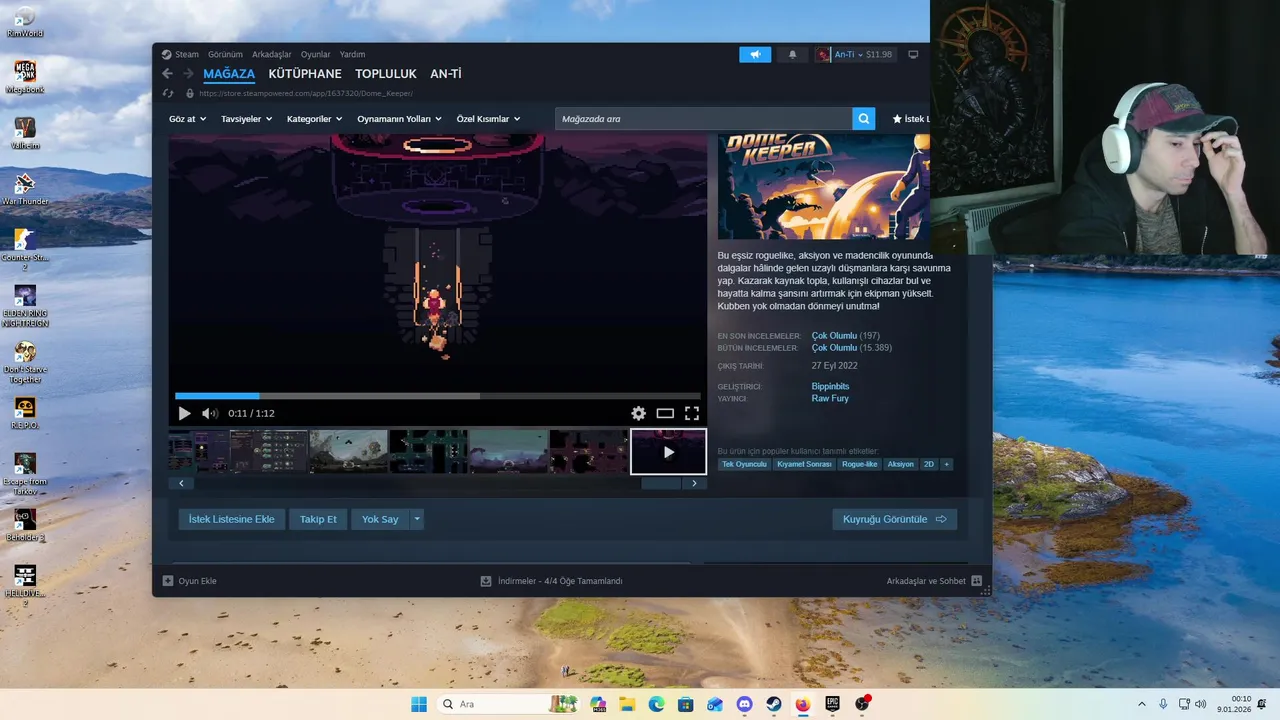Reload the Steam store page
1280x720 pixels.
click(x=168, y=93)
